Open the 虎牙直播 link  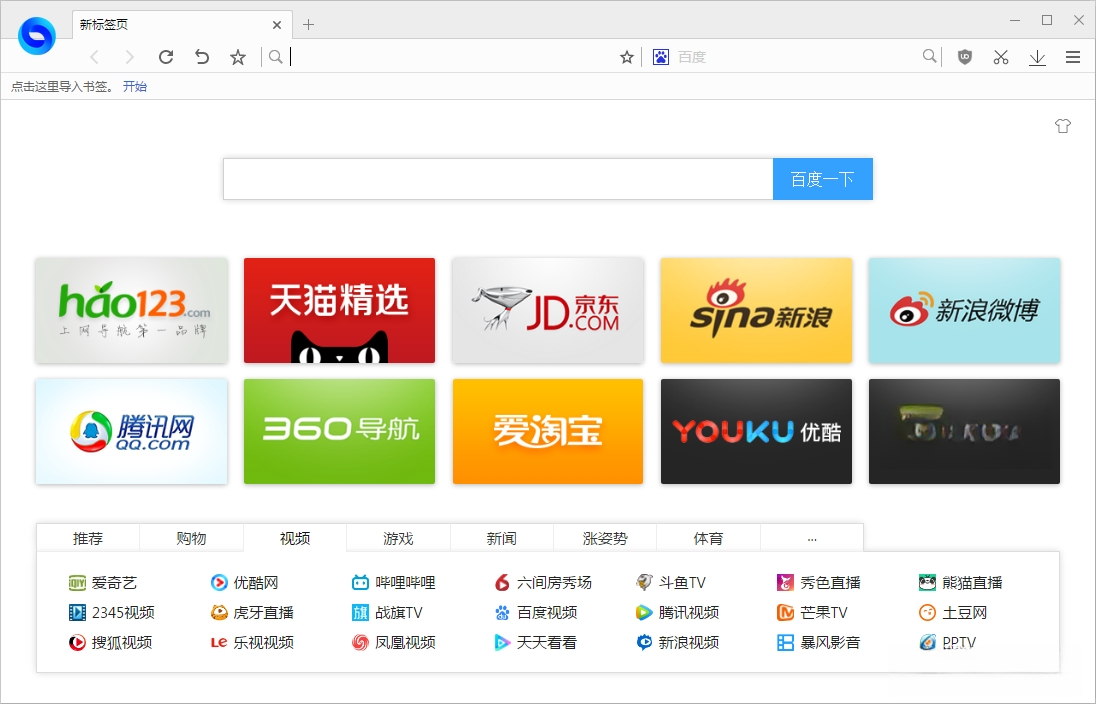coord(252,612)
